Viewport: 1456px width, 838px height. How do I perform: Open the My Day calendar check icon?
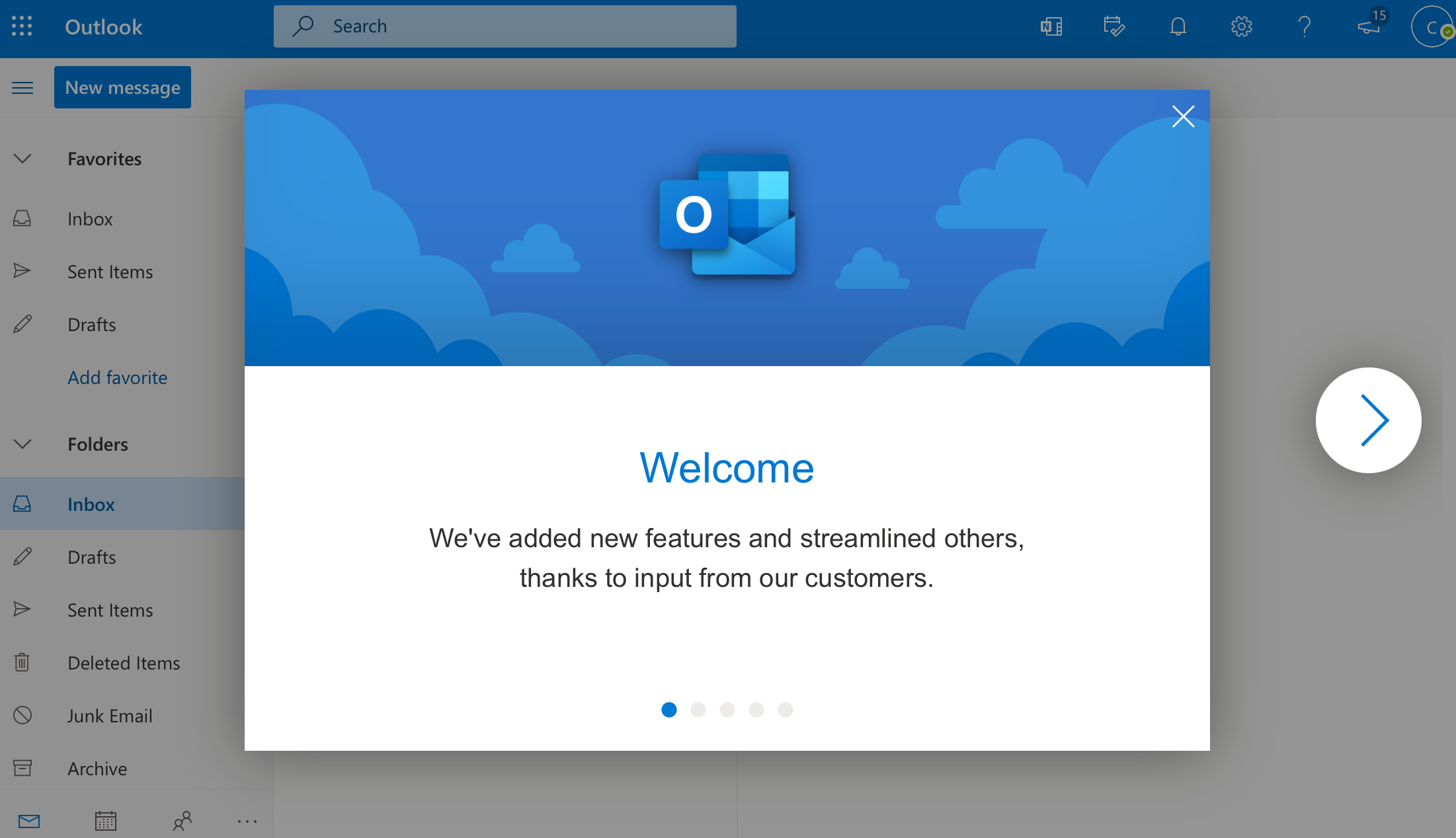pos(1113,26)
